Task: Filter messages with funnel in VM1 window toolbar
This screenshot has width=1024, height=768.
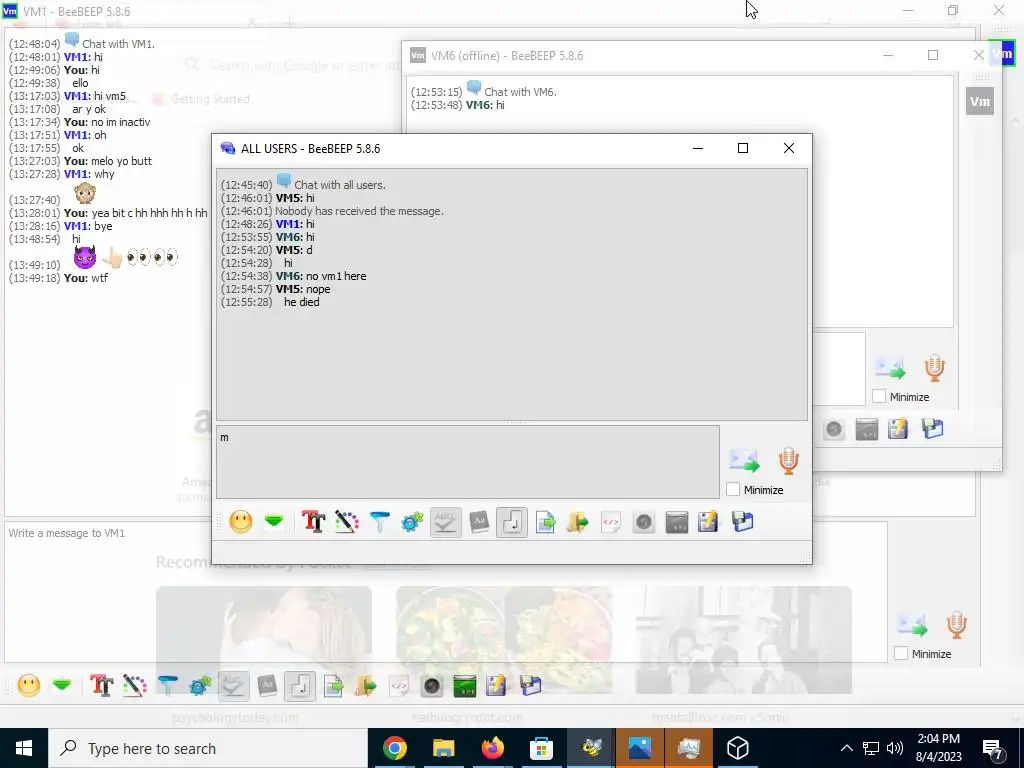Action: [x=168, y=686]
